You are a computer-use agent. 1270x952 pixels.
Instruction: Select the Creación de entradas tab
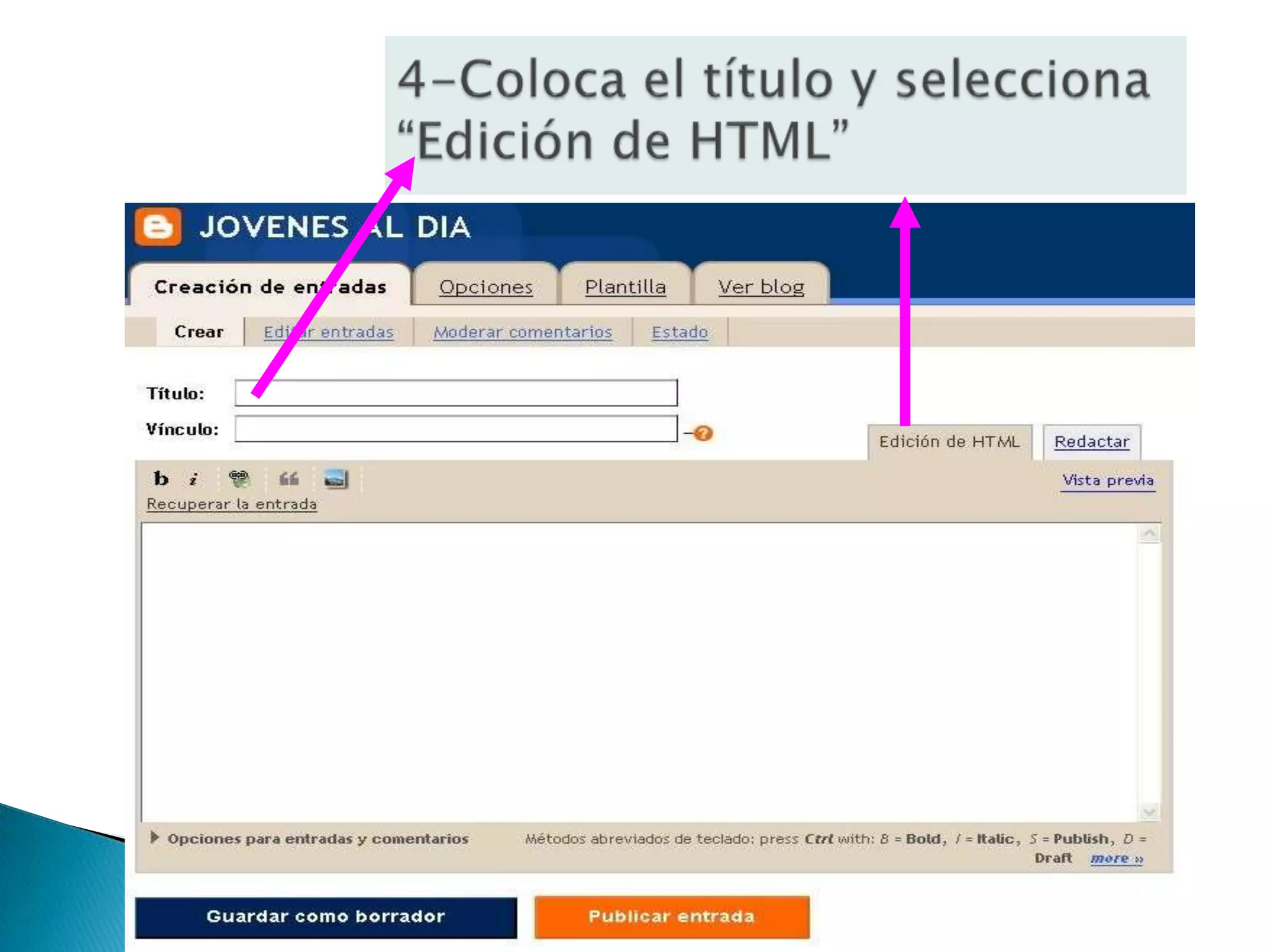[270, 286]
